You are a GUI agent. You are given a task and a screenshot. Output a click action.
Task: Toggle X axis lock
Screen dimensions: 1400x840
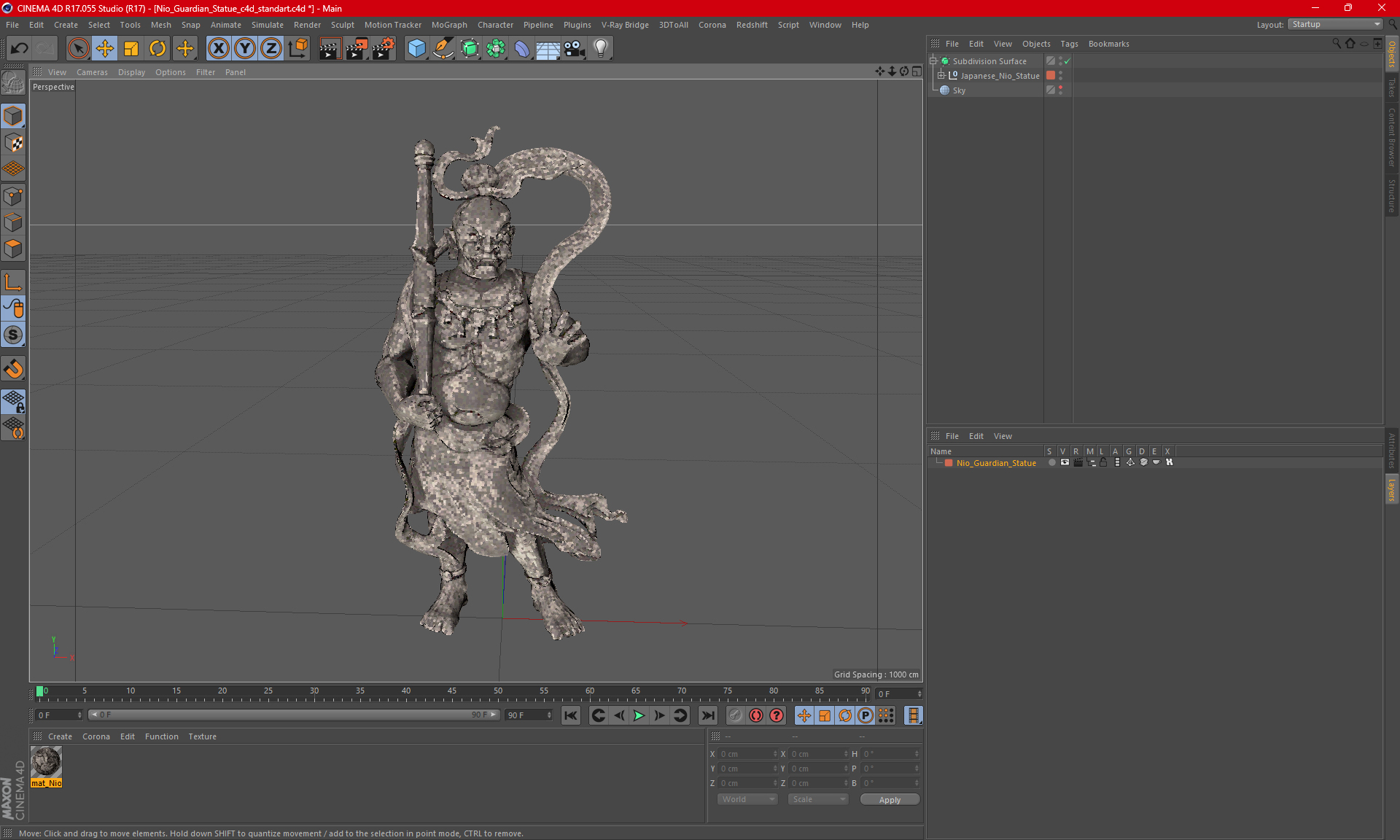[x=218, y=49]
